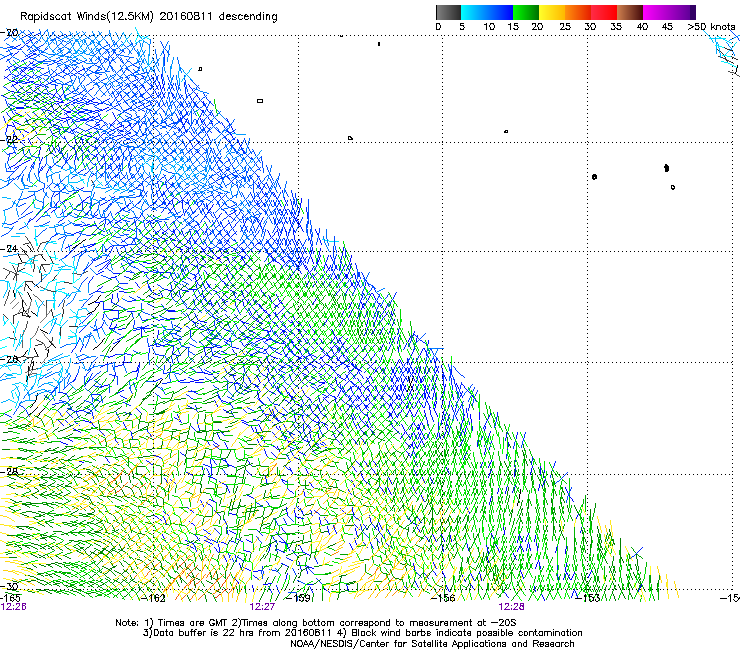Click the cyan 5-10 knots color bar segment
Viewport: 740px width, 650px height.
[x=474, y=12]
